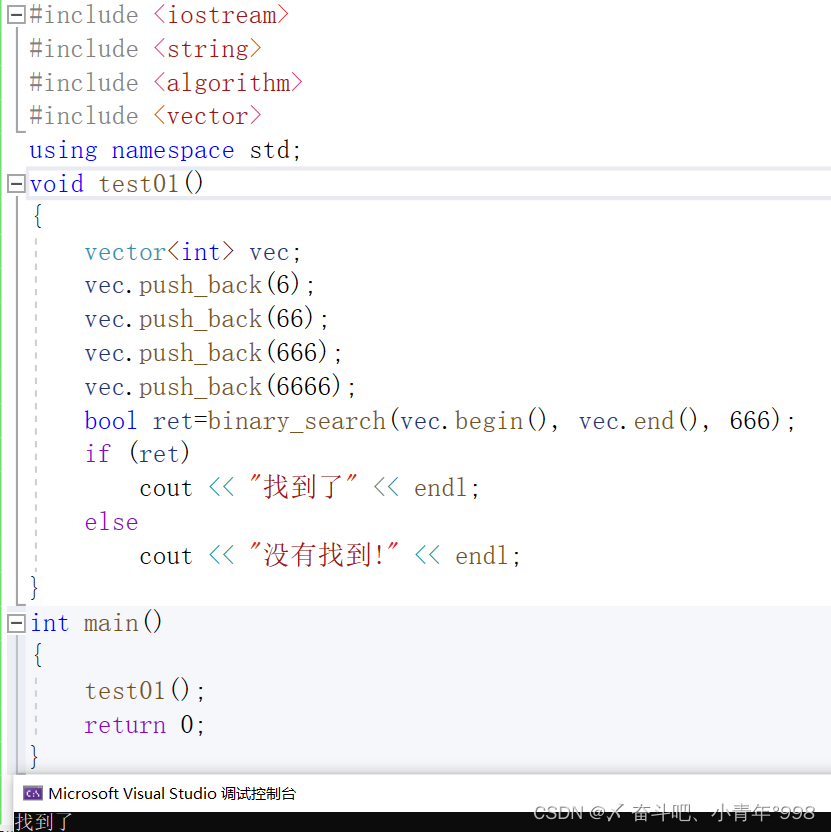Collapse the int main() function

[16, 623]
